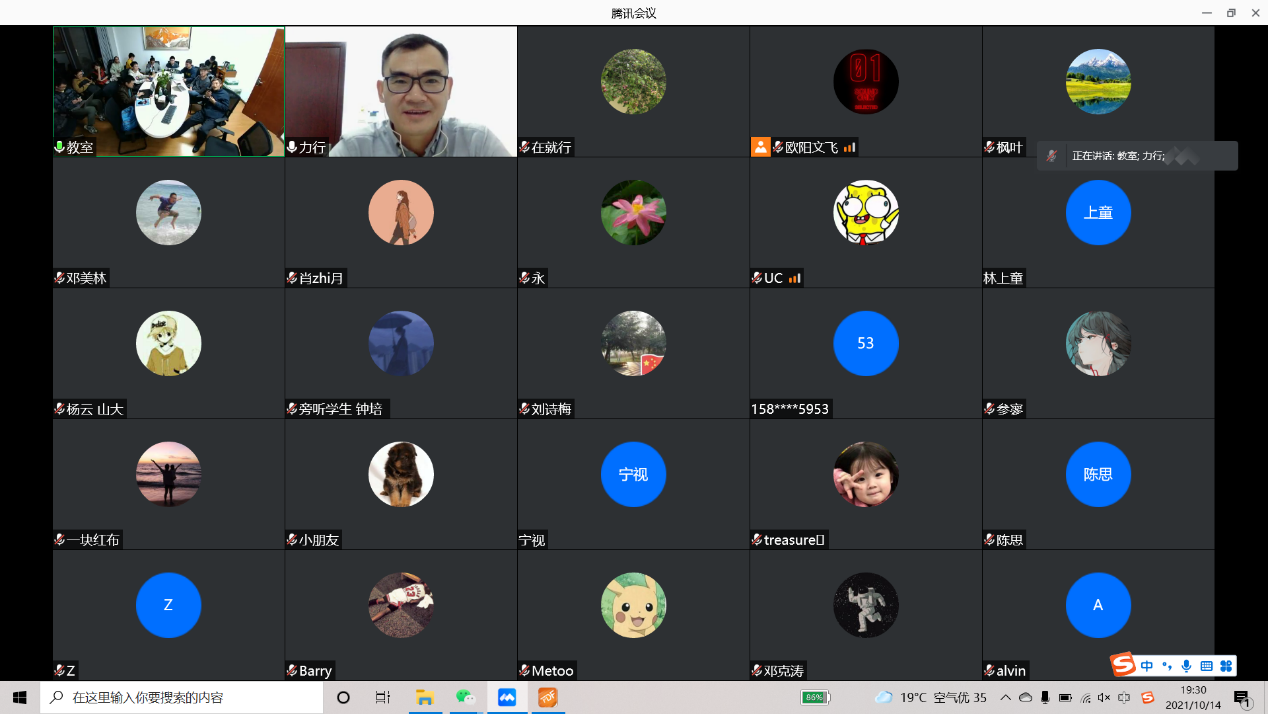Start Sogou voice input with the microphone icon
The image size is (1268, 714).
click(1186, 665)
